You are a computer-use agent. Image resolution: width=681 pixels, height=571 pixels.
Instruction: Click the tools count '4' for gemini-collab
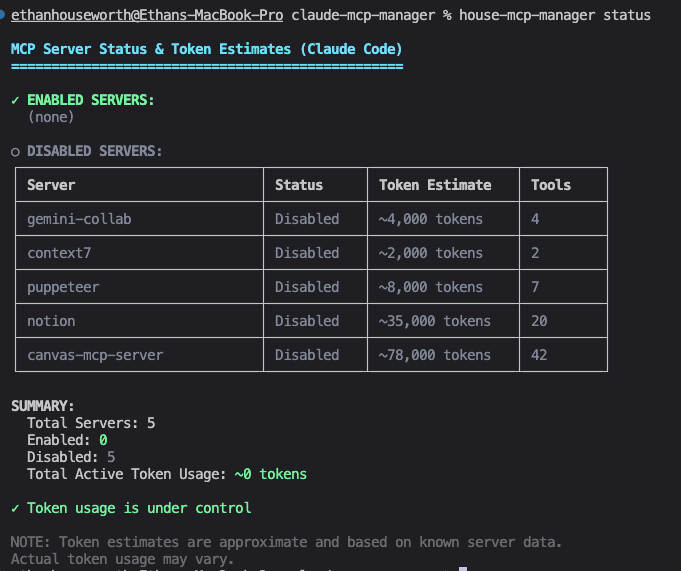click(535, 219)
